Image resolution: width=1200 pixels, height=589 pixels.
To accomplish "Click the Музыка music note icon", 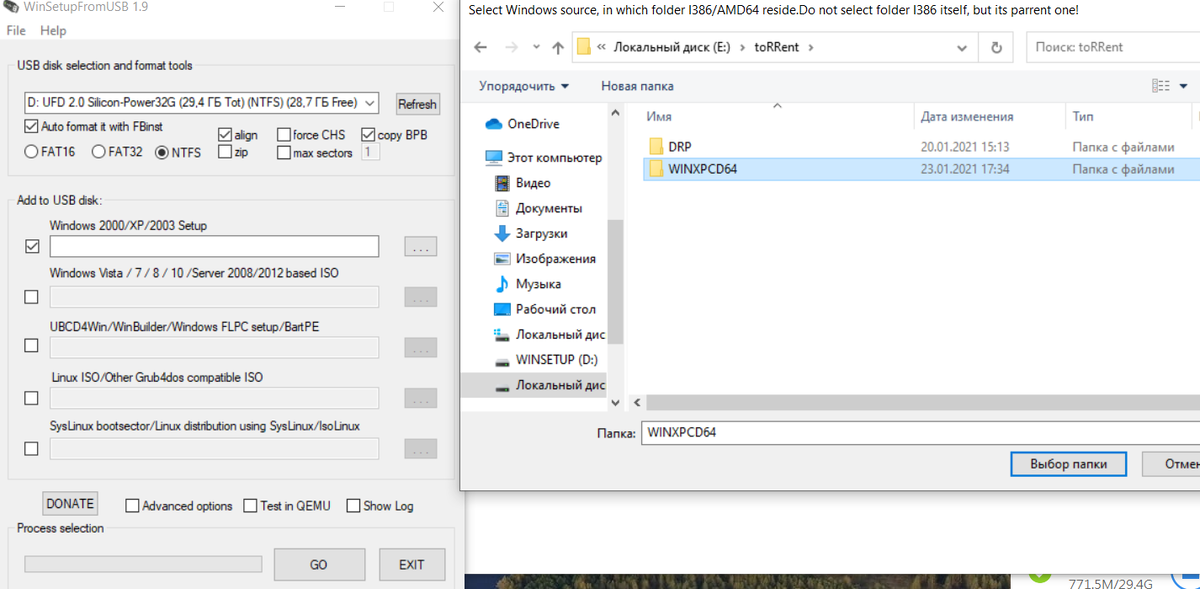I will click(x=503, y=284).
